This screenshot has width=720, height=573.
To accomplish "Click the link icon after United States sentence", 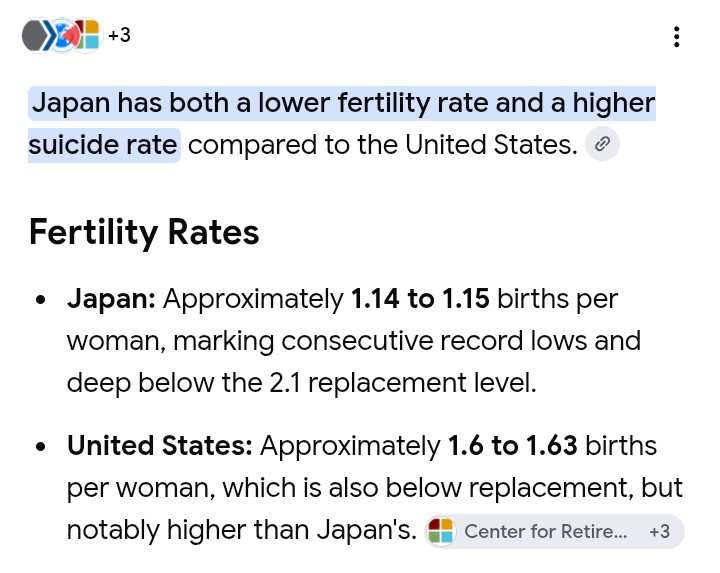I will (x=602, y=144).
